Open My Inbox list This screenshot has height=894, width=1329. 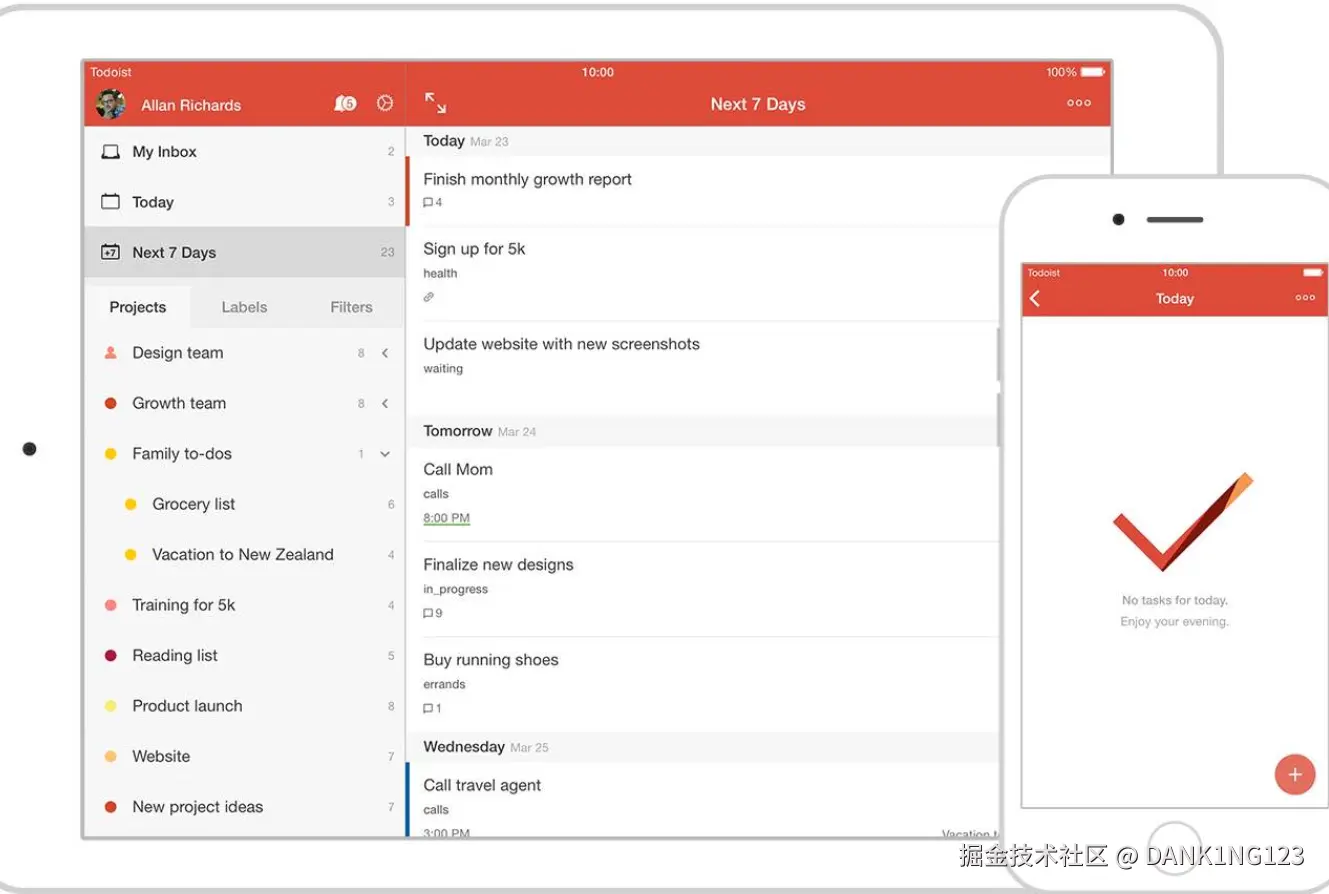[244, 152]
